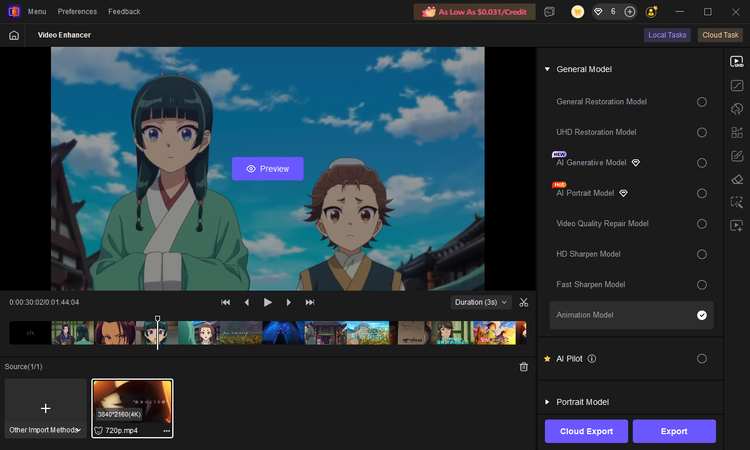Open the UHD video enhancer sidebar tool

tap(737, 62)
